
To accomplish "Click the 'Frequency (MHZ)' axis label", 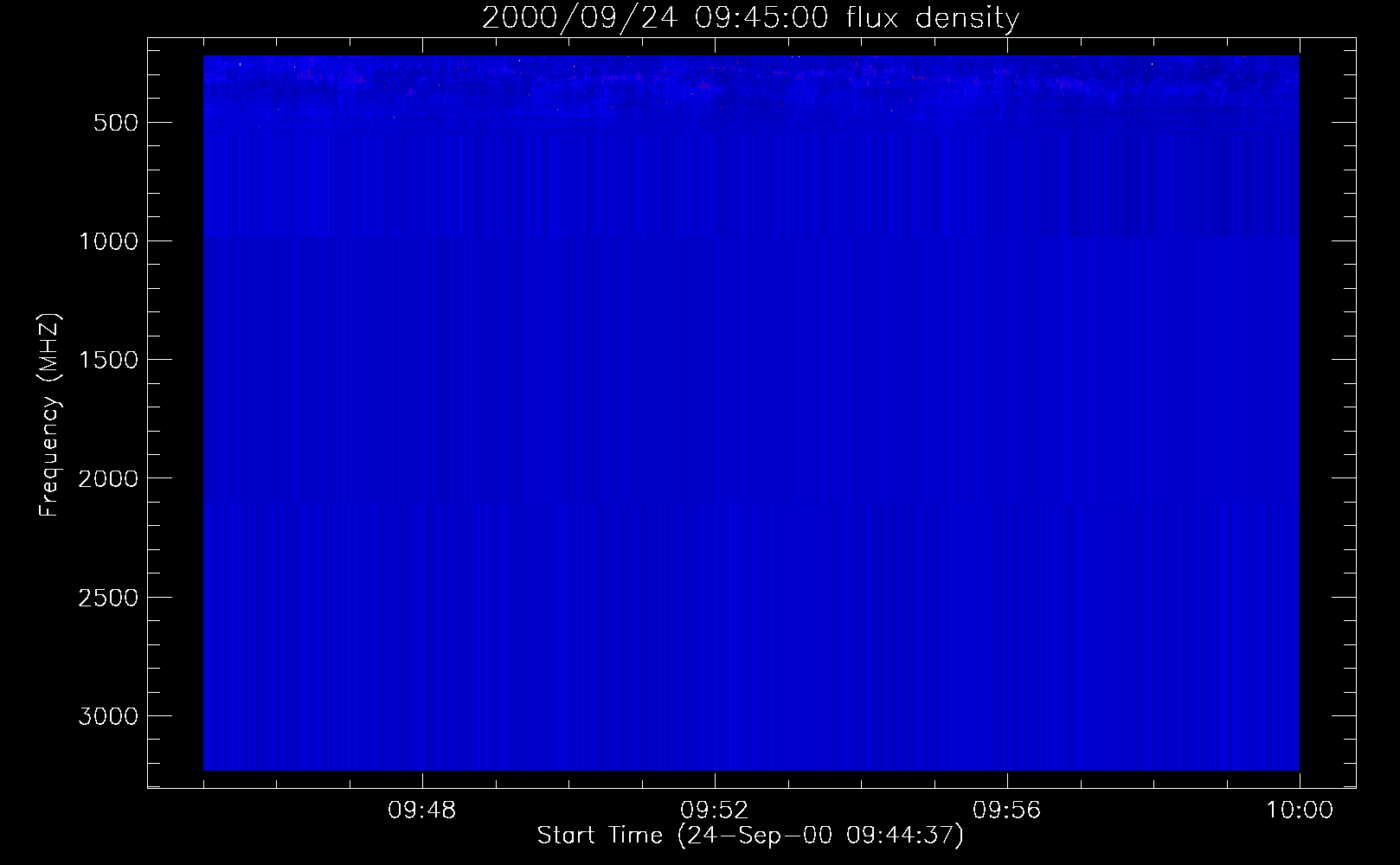I will point(50,415).
